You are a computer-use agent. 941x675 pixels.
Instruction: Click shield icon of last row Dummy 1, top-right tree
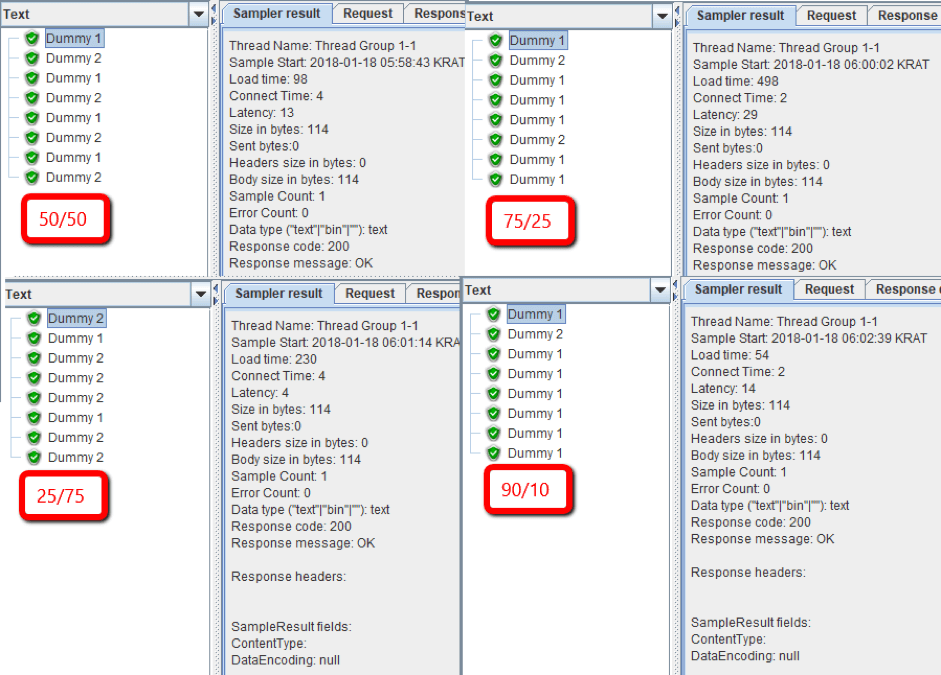pyautogui.click(x=495, y=179)
